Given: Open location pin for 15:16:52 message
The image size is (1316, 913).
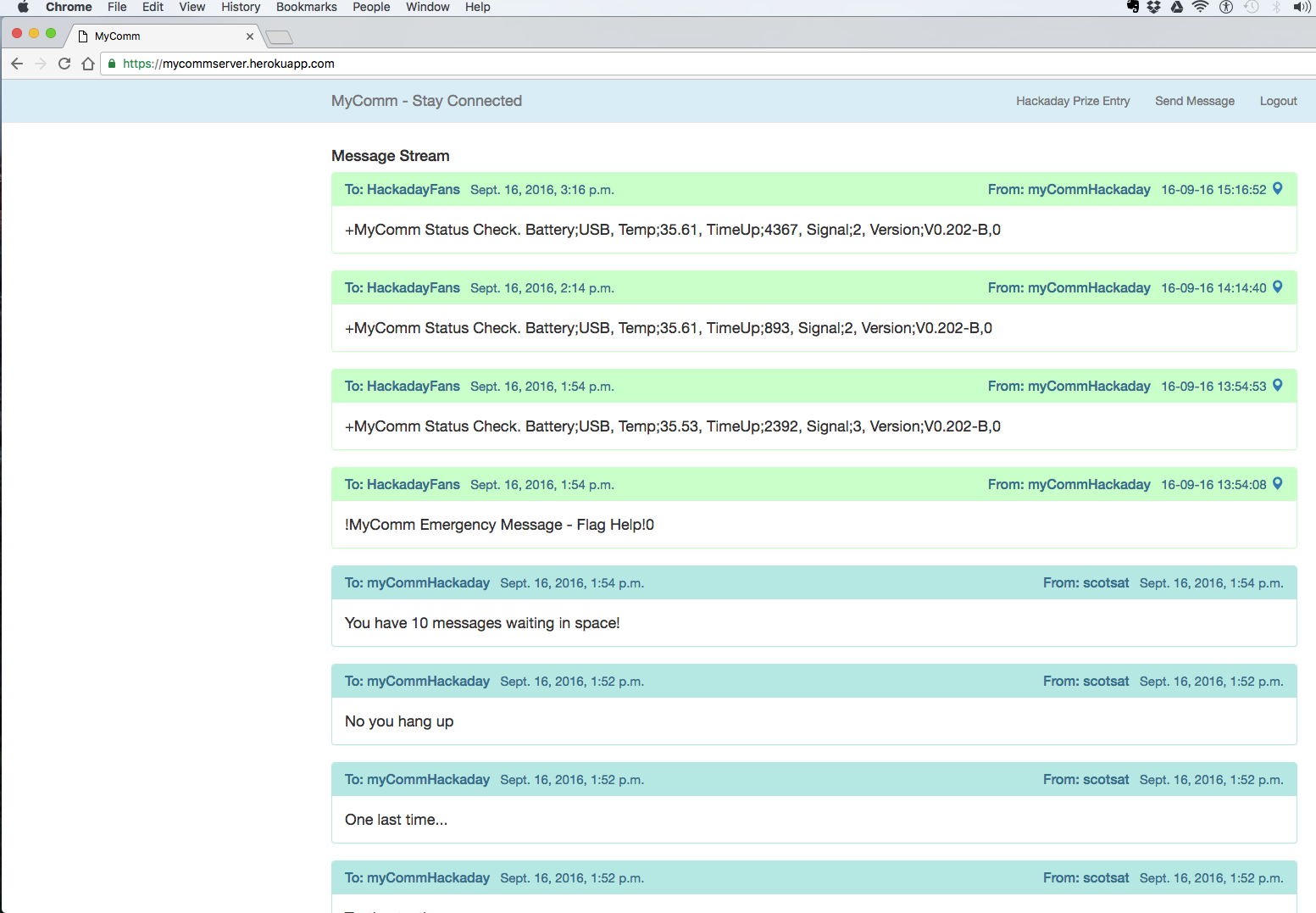Looking at the screenshot, I should point(1278,189).
